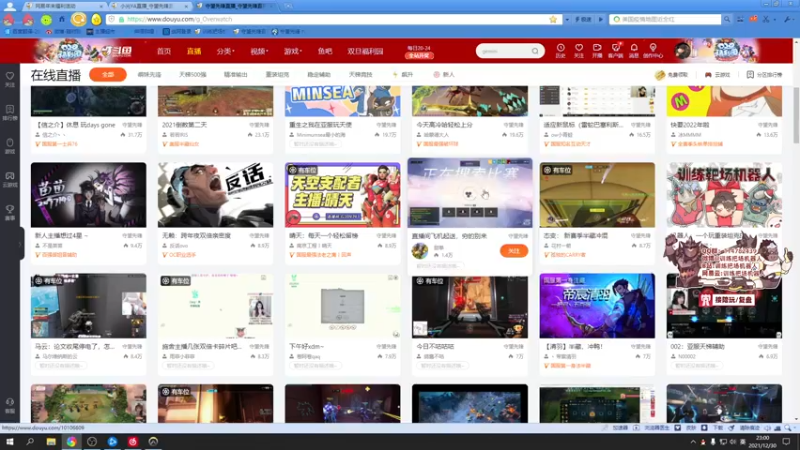The width and height of the screenshot is (800, 450).
Task: Open the 苗苗 anime stream thumbnail
Action: [88, 195]
